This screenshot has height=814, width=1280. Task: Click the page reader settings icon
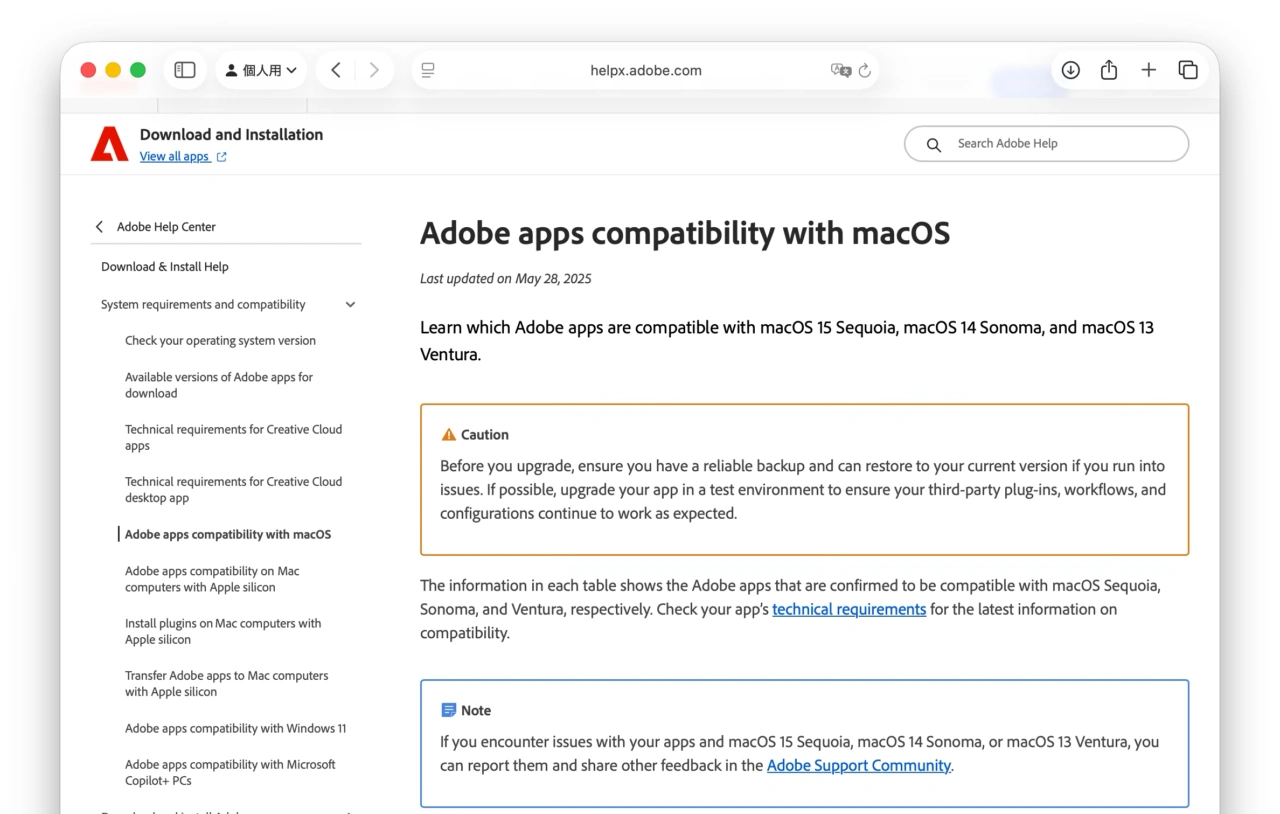point(427,70)
